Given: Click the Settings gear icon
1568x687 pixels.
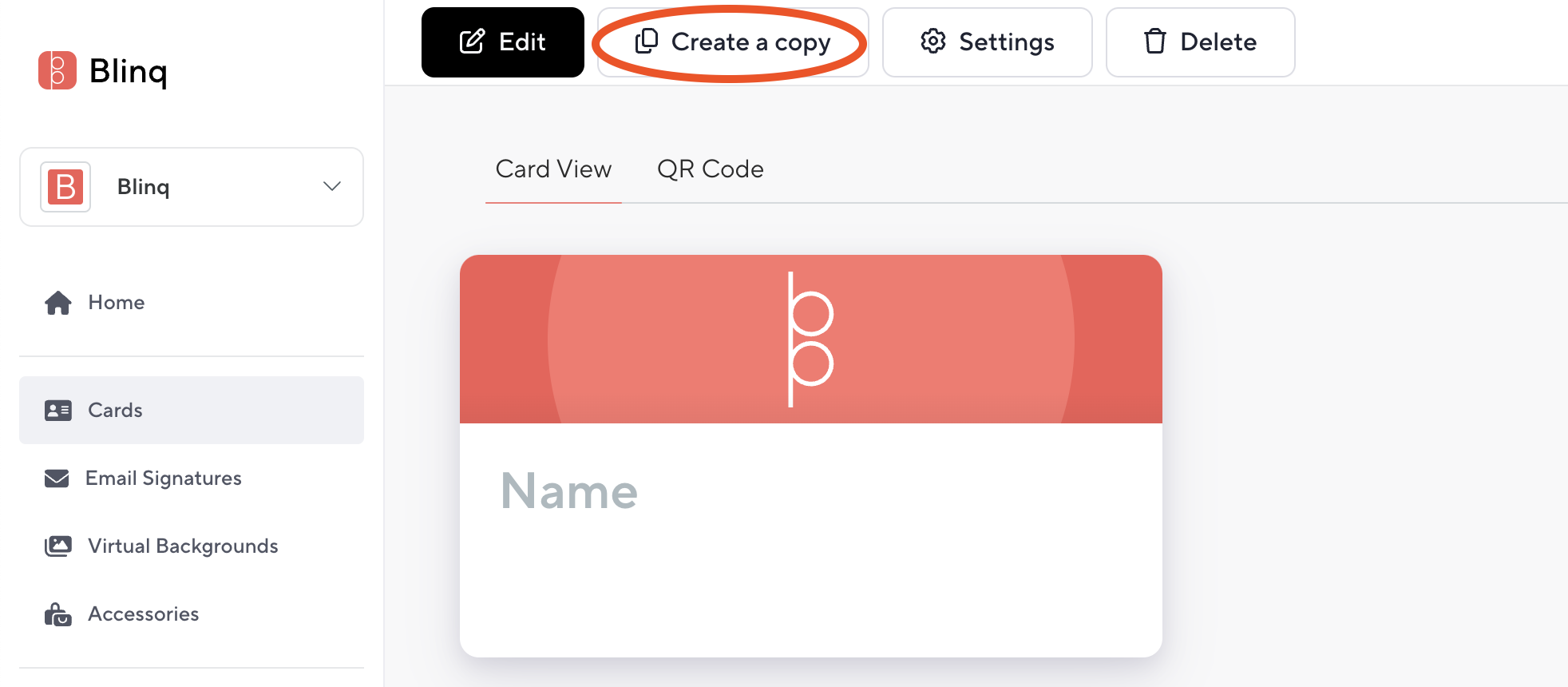Looking at the screenshot, I should pos(932,42).
